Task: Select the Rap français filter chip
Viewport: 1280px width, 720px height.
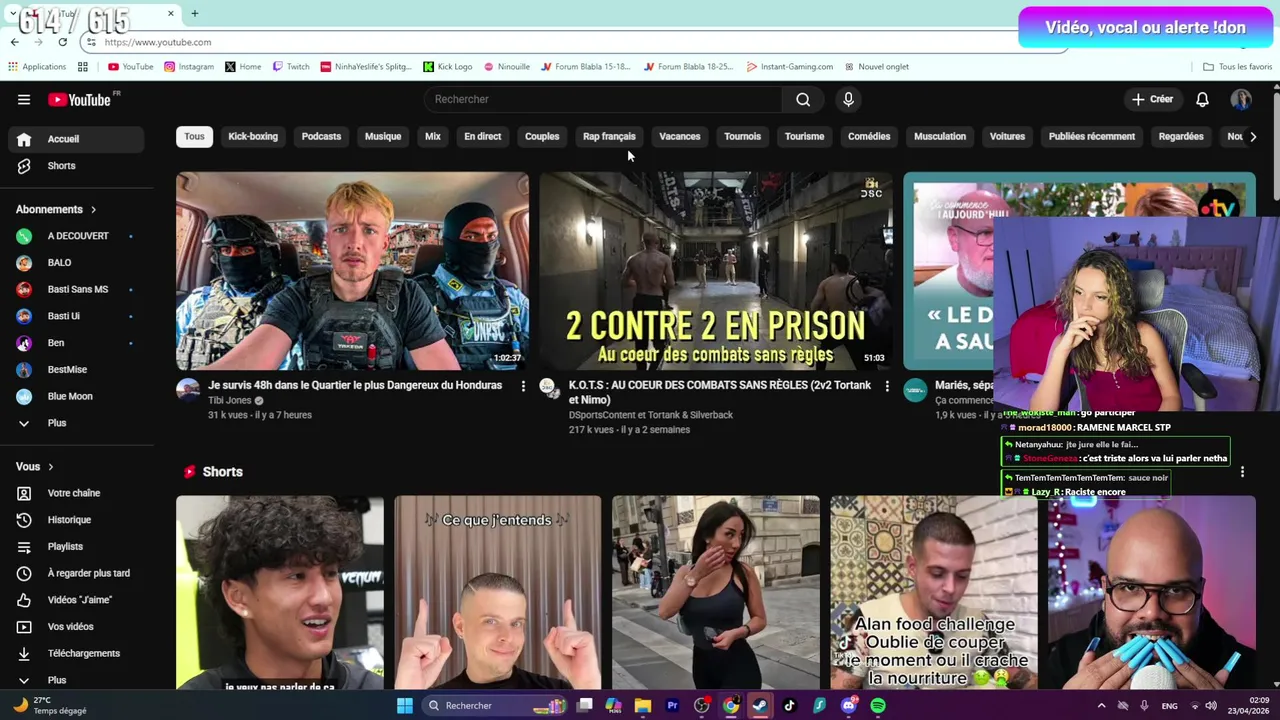Action: tap(609, 136)
